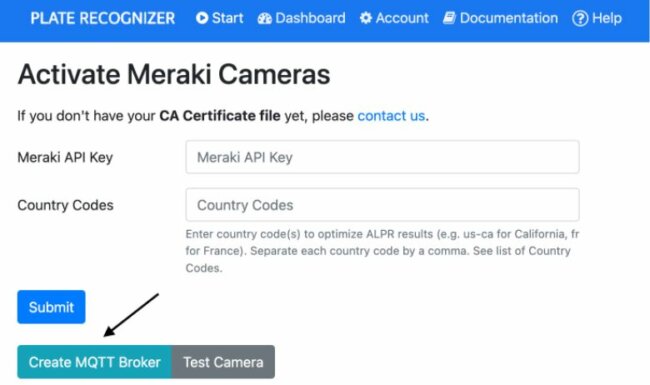Click the Account gear icon

click(x=366, y=18)
